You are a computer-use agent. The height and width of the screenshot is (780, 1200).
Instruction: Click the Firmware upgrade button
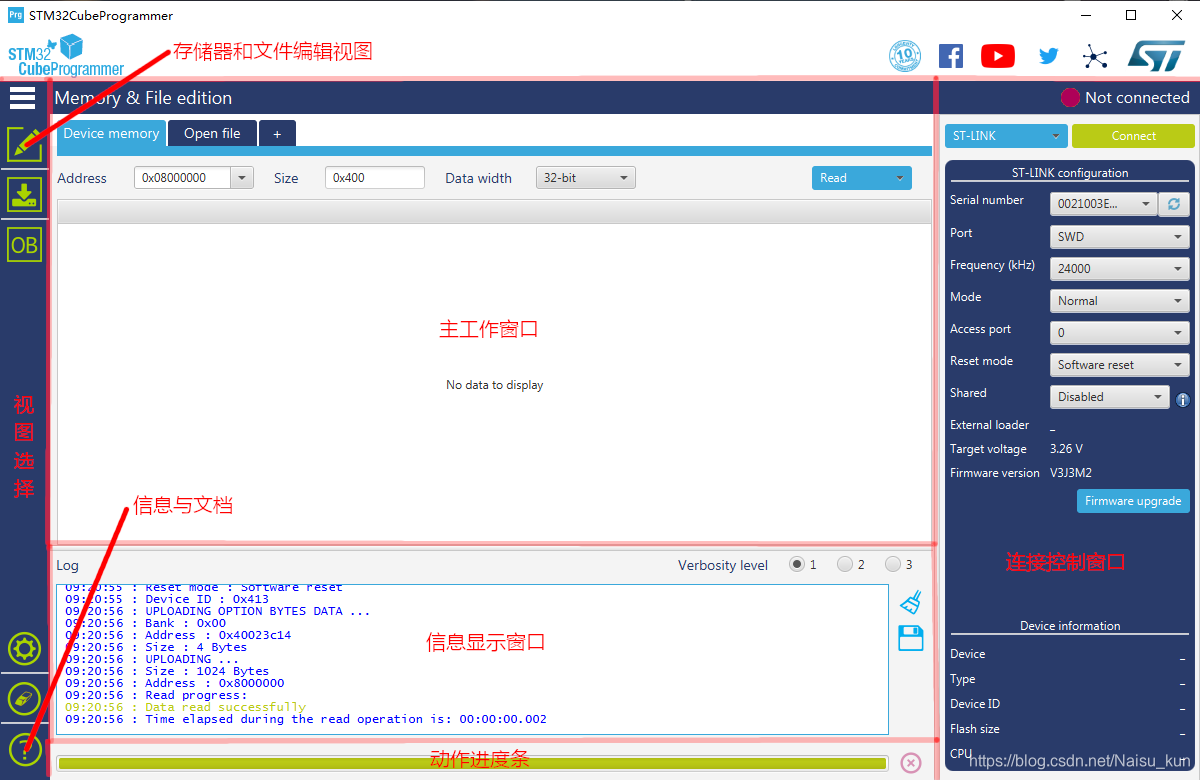[x=1133, y=501]
